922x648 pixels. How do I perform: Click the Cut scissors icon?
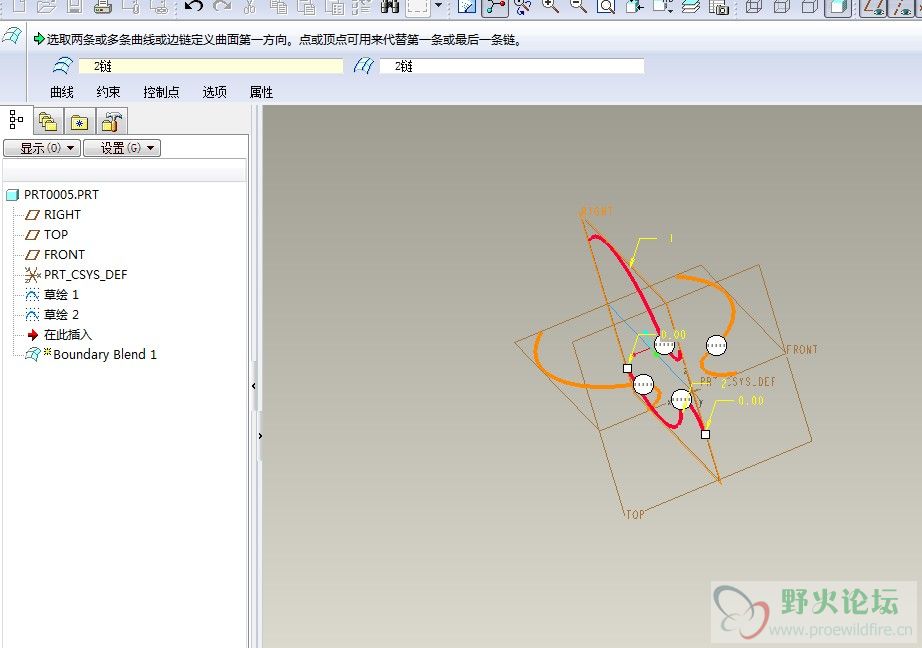point(250,6)
